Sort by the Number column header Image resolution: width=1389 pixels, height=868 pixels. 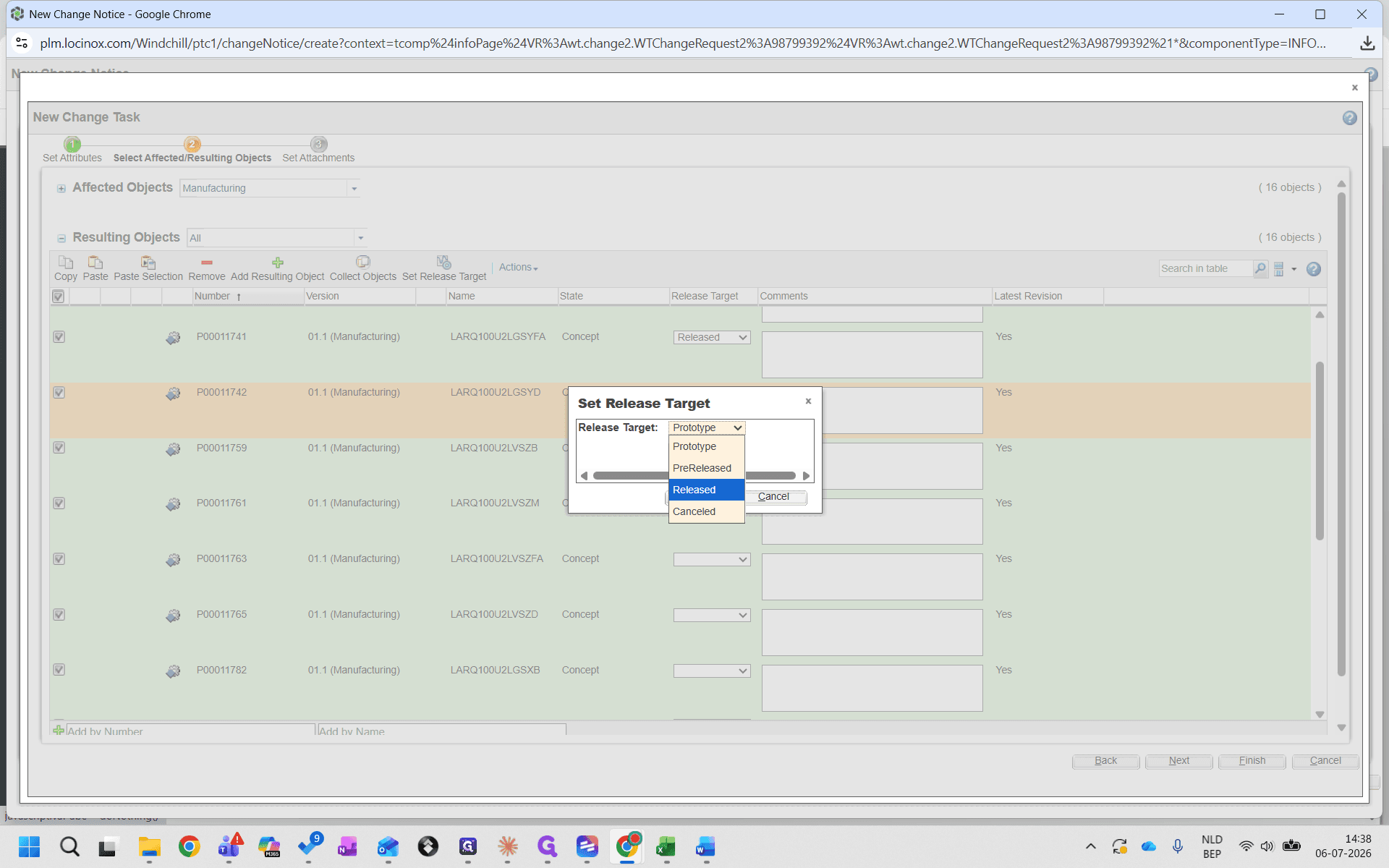point(248,297)
